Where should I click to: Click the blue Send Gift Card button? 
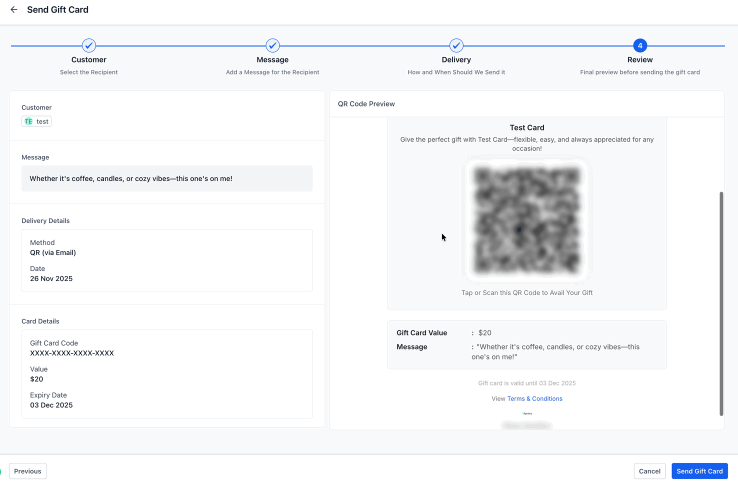click(x=699, y=471)
